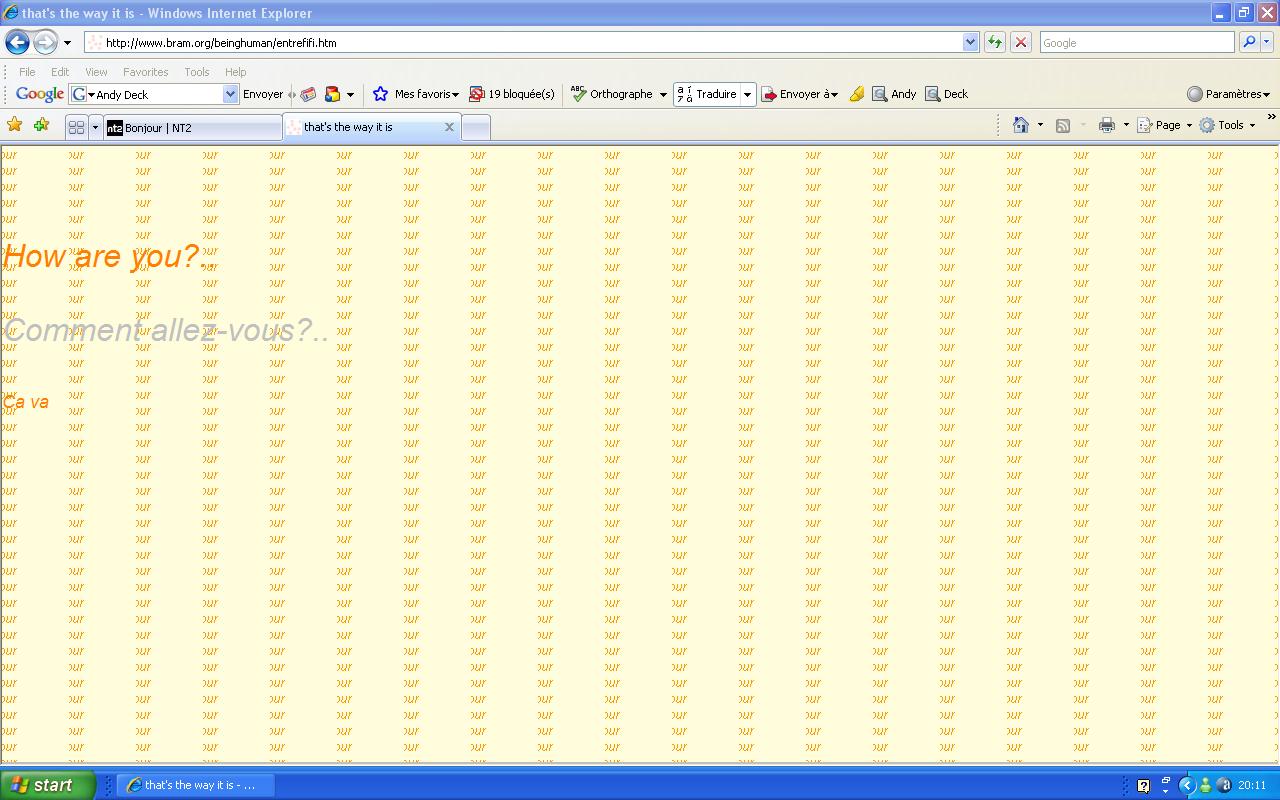Image resolution: width=1280 pixels, height=800 pixels.
Task: Expand the Traduire dropdown arrow
Action: [747, 95]
